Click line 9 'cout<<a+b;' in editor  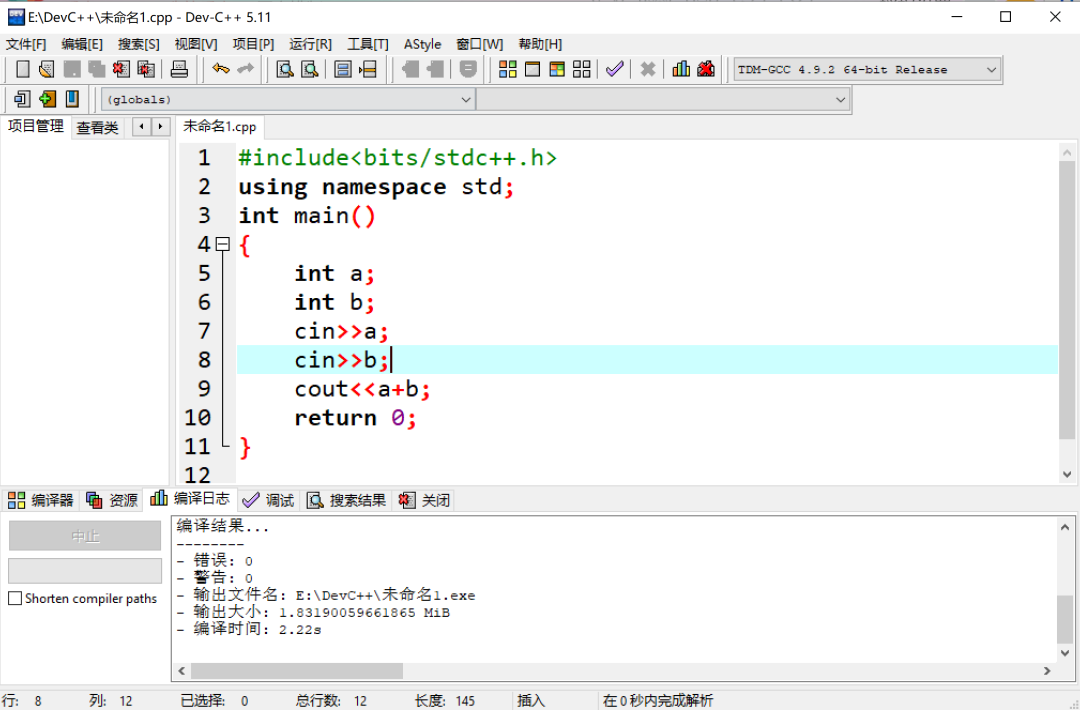click(362, 389)
